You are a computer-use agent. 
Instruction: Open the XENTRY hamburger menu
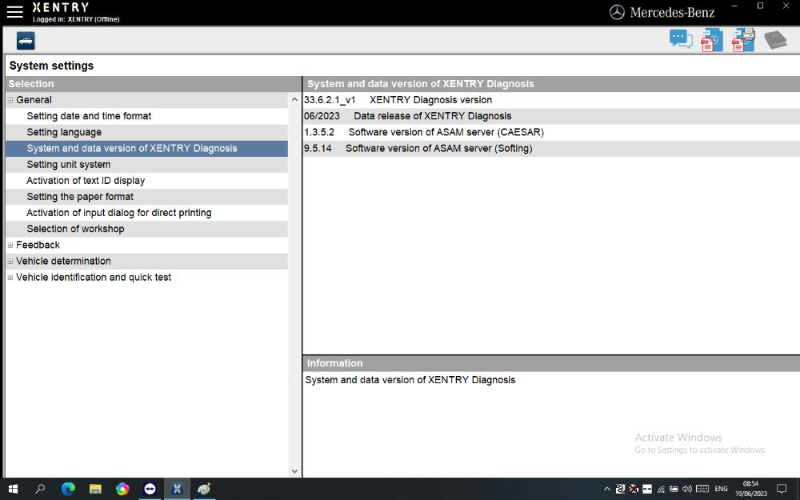(14, 12)
